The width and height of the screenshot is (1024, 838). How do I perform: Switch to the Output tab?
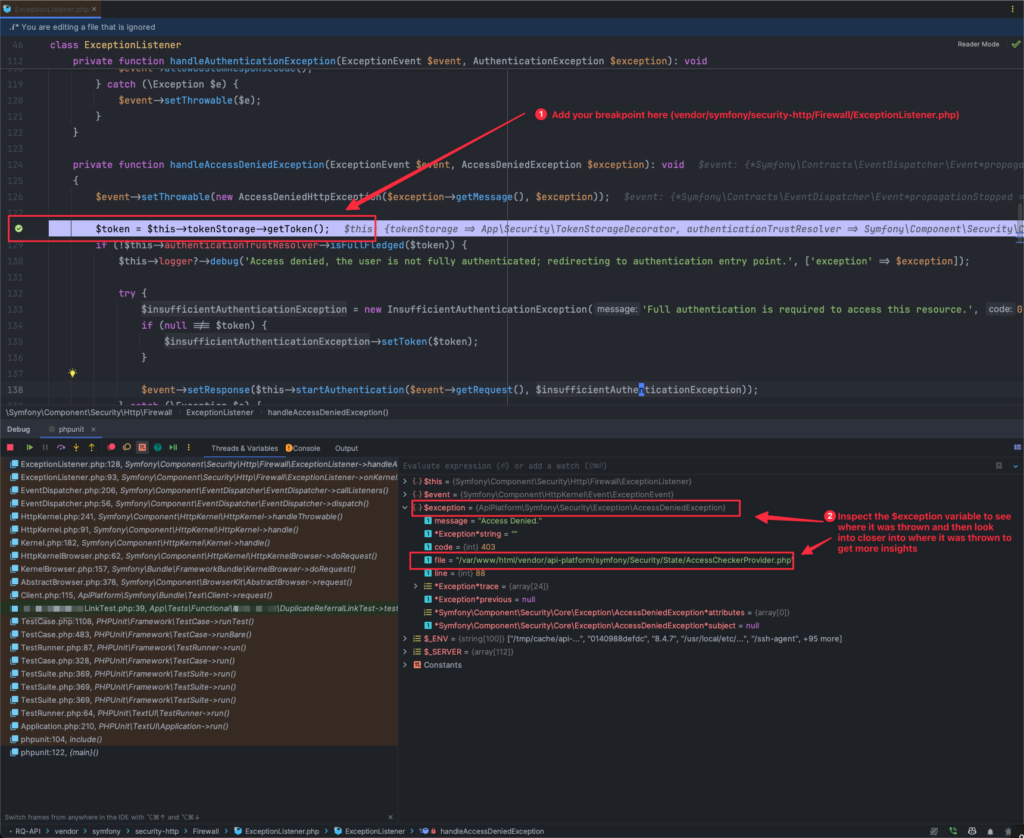(346, 448)
